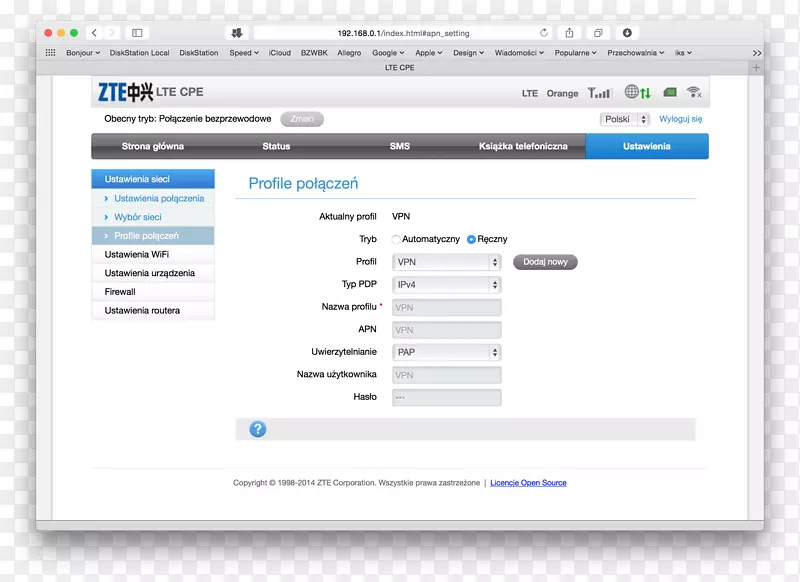800x582 pixels.
Task: Click the Nazwa użytkownika input field
Action: (446, 375)
